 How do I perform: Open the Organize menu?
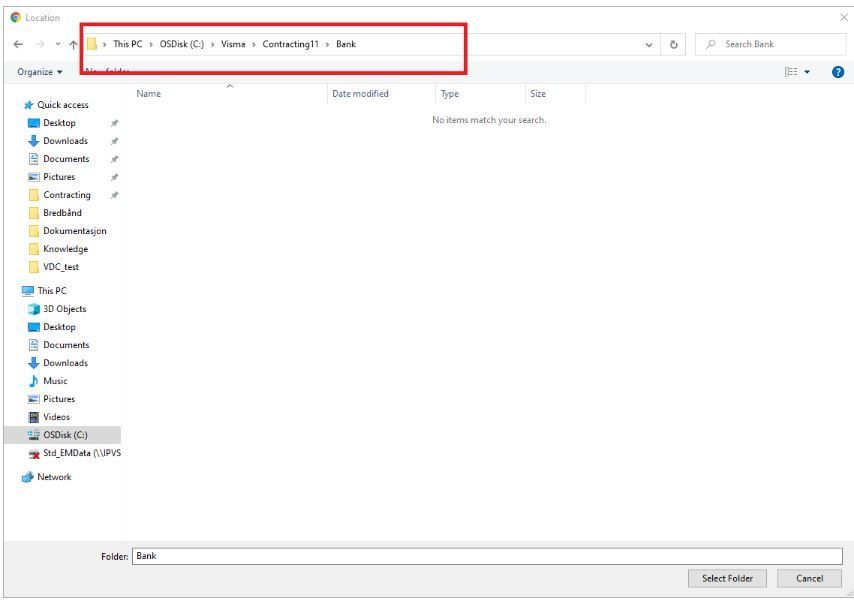click(x=40, y=72)
